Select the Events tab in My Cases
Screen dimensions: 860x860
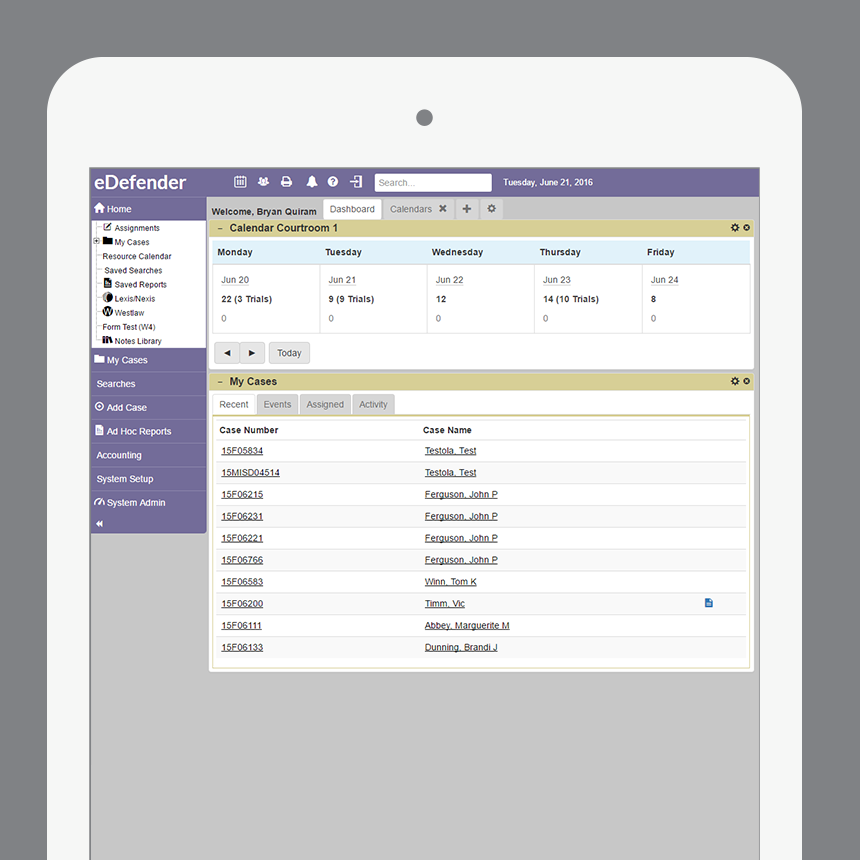[x=278, y=404]
